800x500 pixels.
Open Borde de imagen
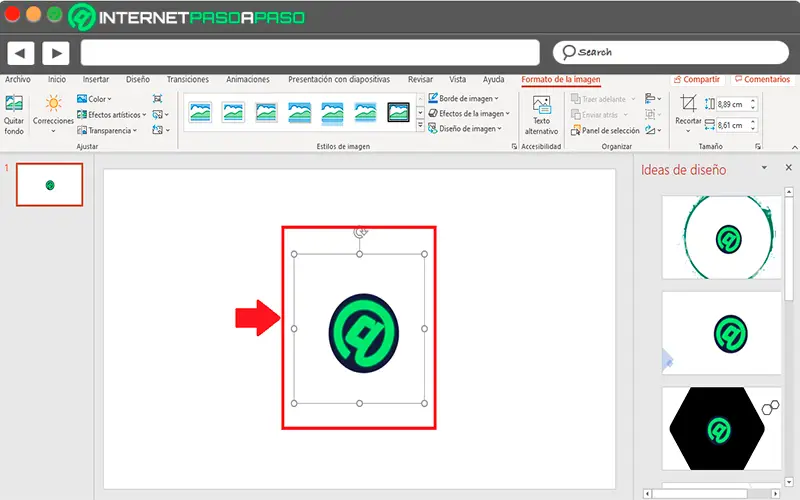463,98
